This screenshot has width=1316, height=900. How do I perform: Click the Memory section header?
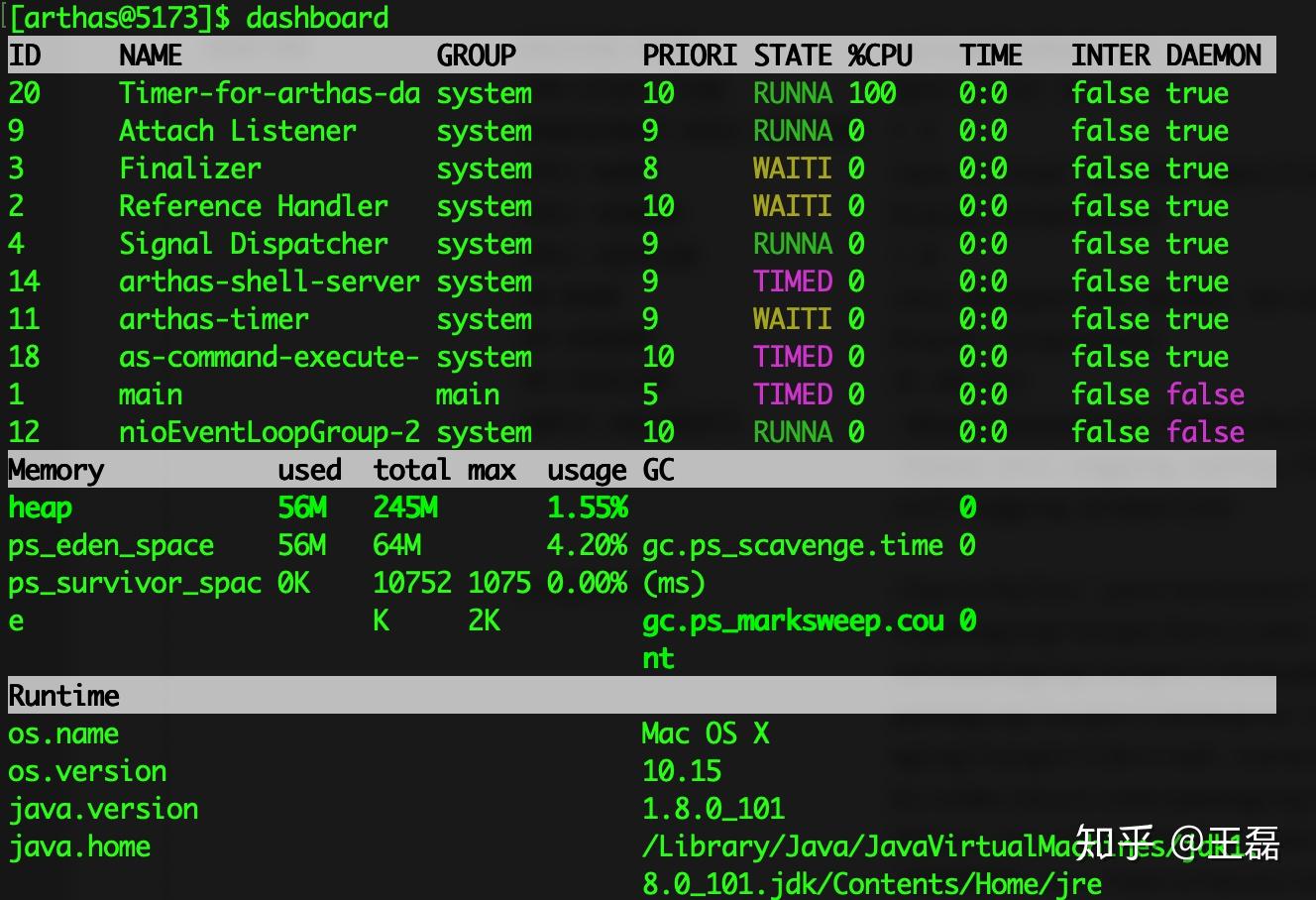click(x=56, y=470)
